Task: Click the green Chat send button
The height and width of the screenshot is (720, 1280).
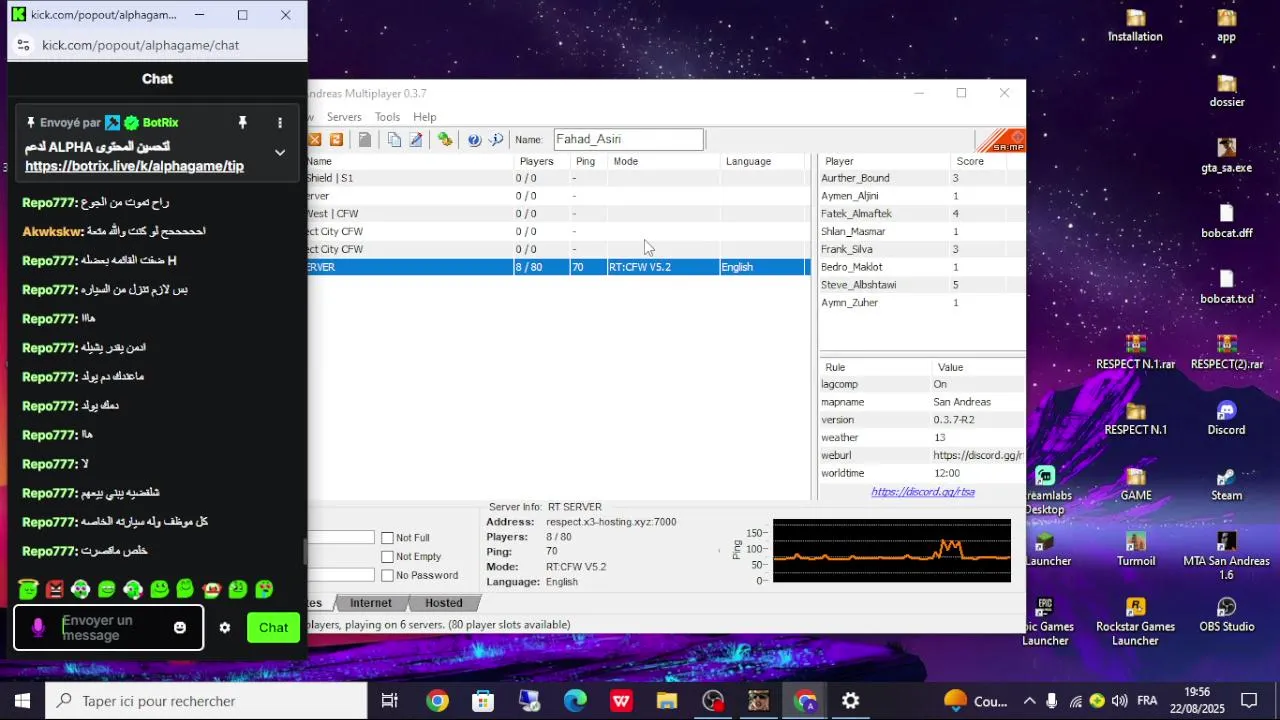Action: tap(274, 628)
